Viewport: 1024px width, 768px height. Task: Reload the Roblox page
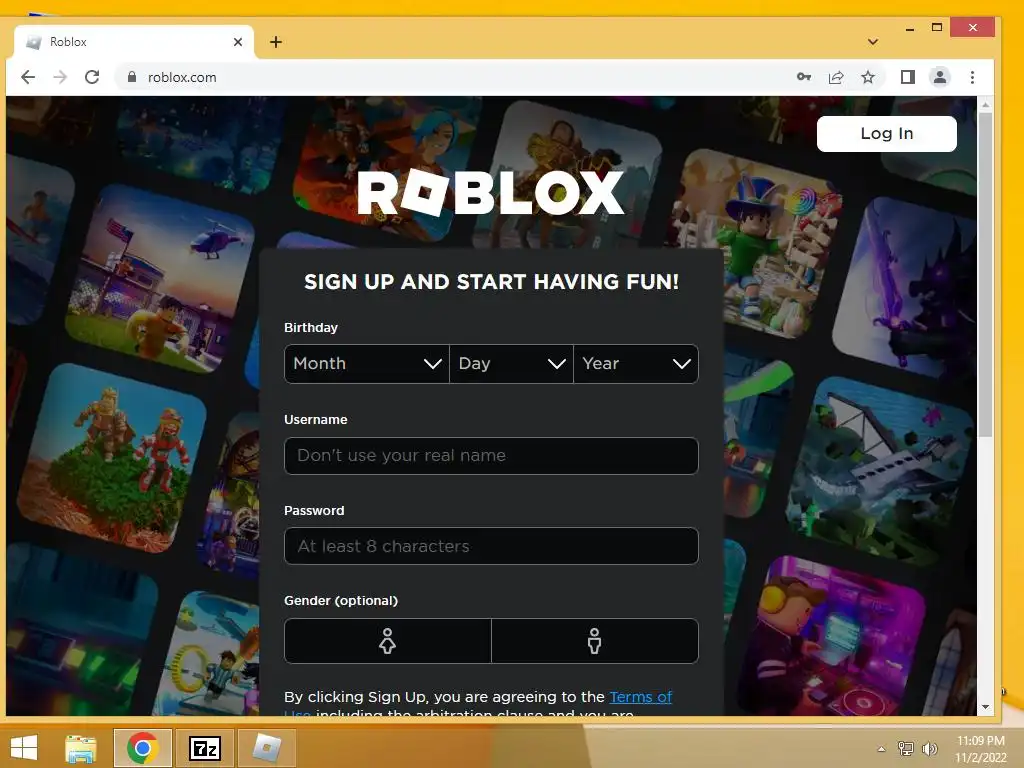click(x=92, y=77)
